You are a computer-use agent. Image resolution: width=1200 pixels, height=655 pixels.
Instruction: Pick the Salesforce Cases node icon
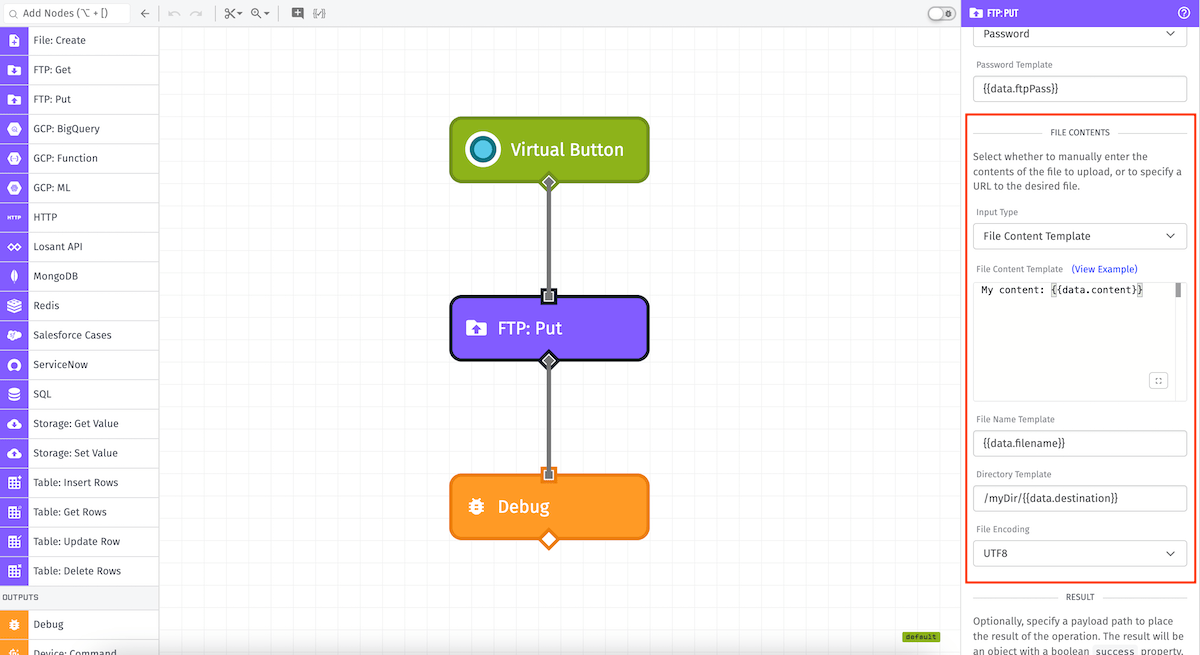pos(14,335)
